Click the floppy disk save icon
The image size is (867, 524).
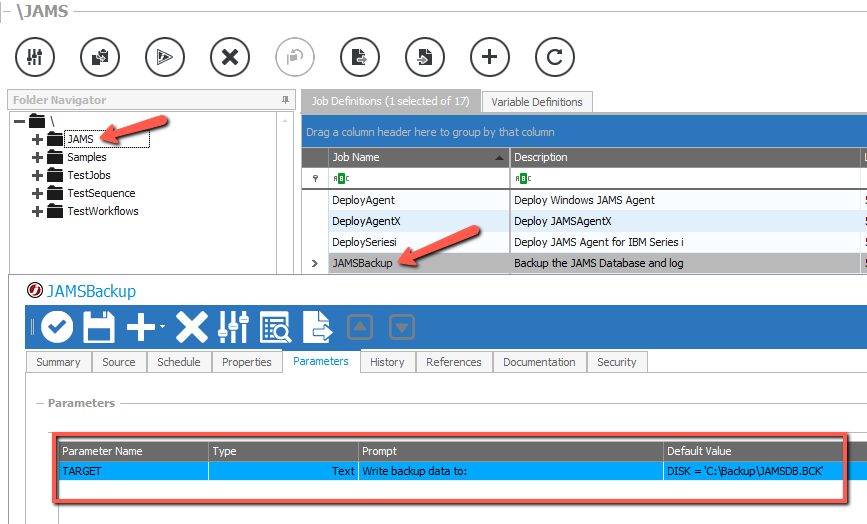(99, 327)
